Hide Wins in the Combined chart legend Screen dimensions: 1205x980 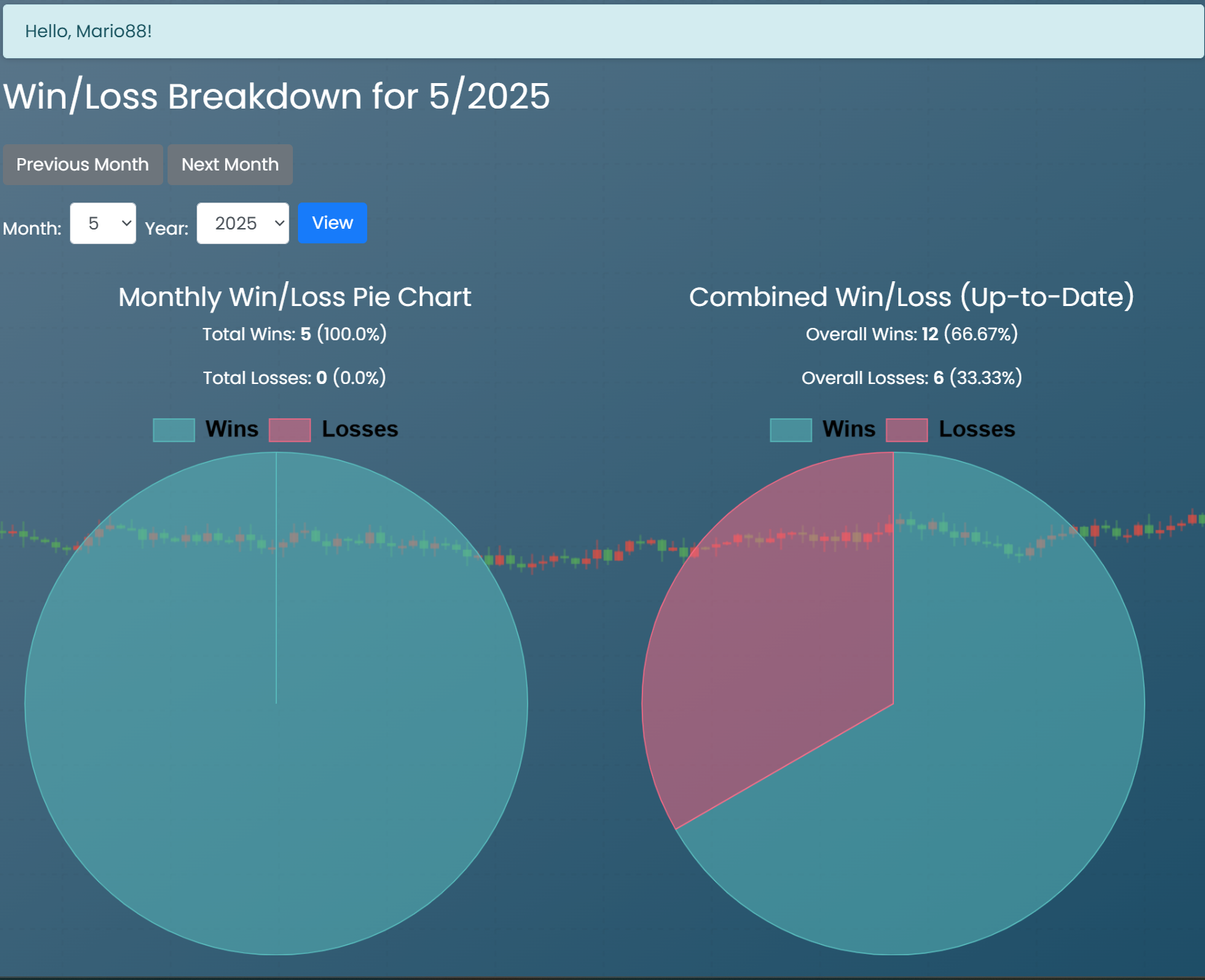pyautogui.click(x=823, y=430)
